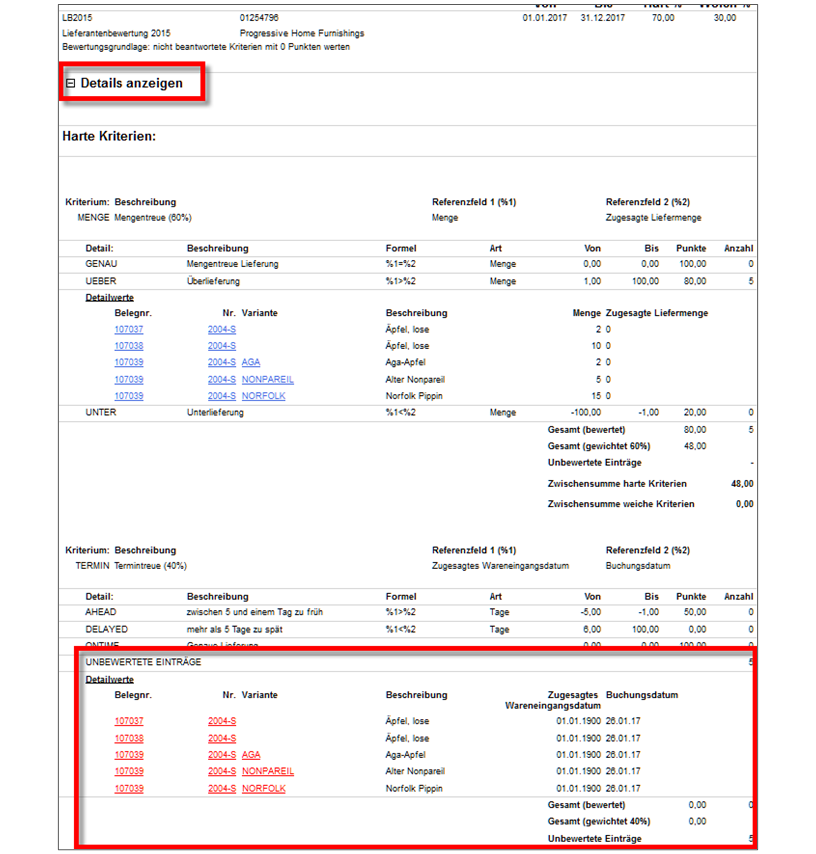816x854 pixels.
Task: Select the vendor name Progressive Home Furnishings
Action: click(302, 33)
